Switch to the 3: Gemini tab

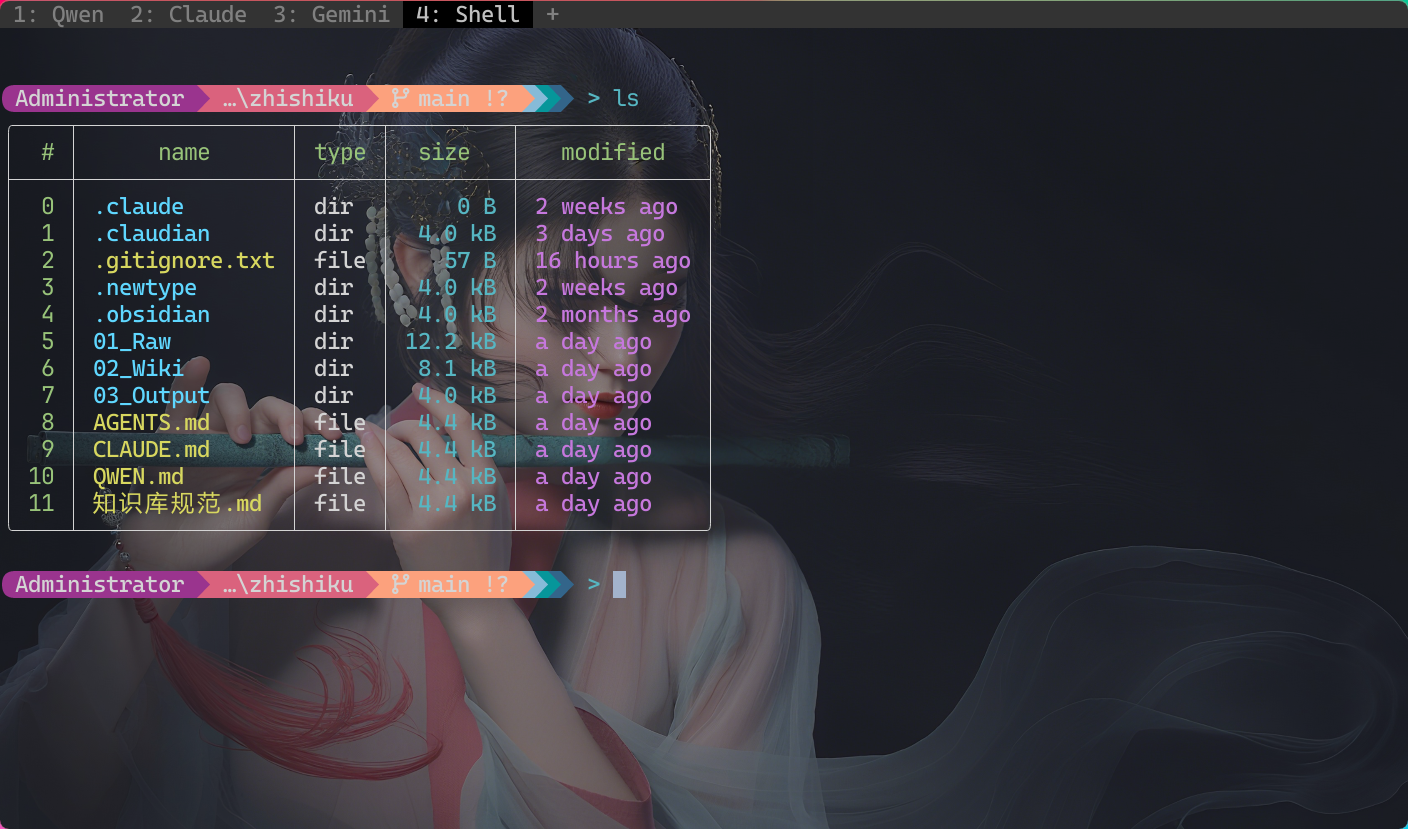[332, 15]
